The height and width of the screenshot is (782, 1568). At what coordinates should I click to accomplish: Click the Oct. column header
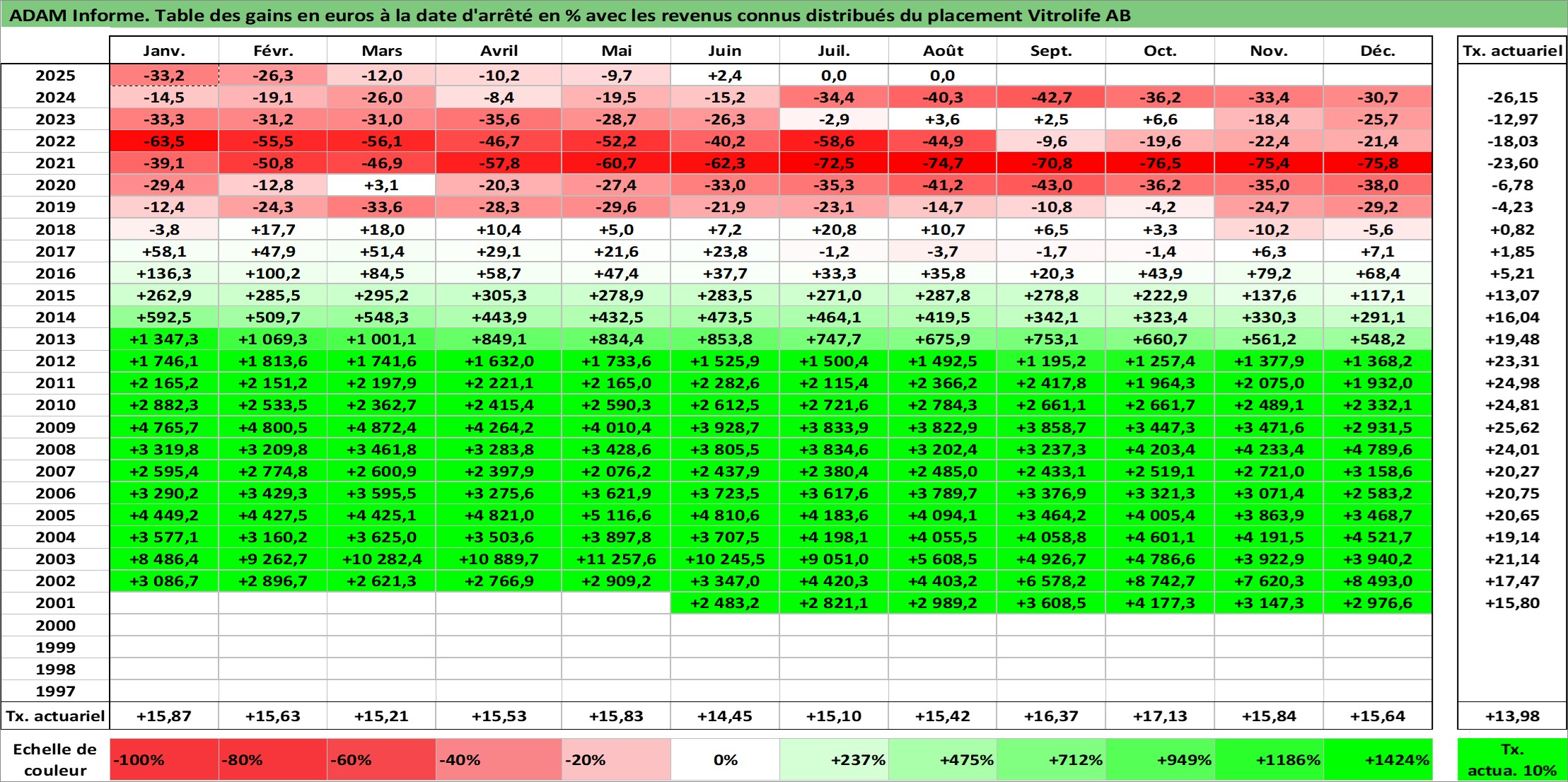(x=1160, y=50)
